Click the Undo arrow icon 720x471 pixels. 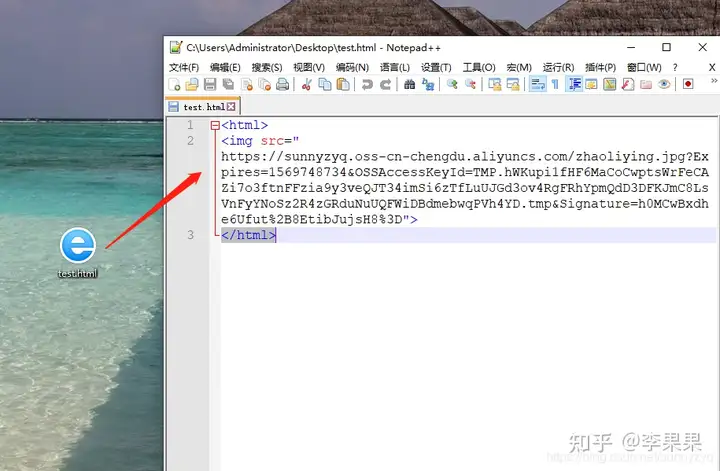pyautogui.click(x=367, y=84)
